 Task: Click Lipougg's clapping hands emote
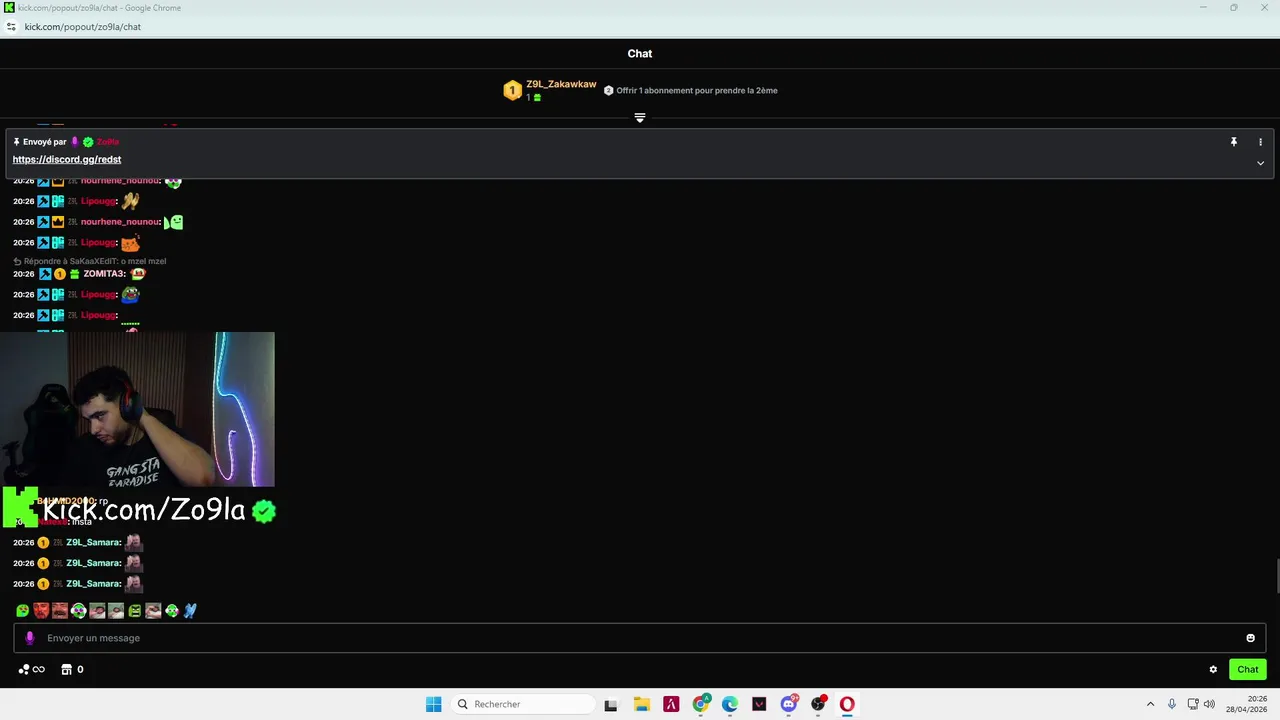click(130, 201)
